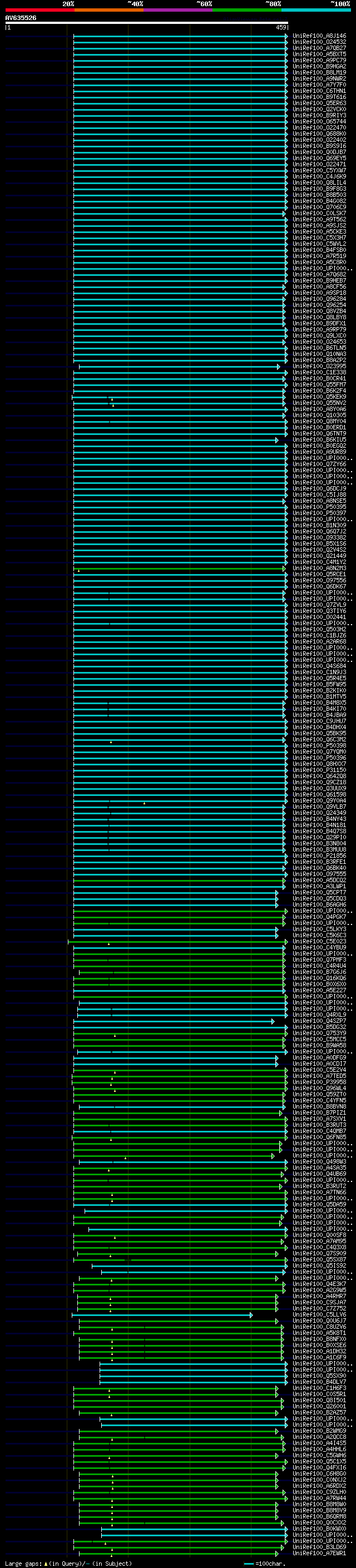
Task: Open UniRef100_A5E227 entry
Action: click(319, 990)
